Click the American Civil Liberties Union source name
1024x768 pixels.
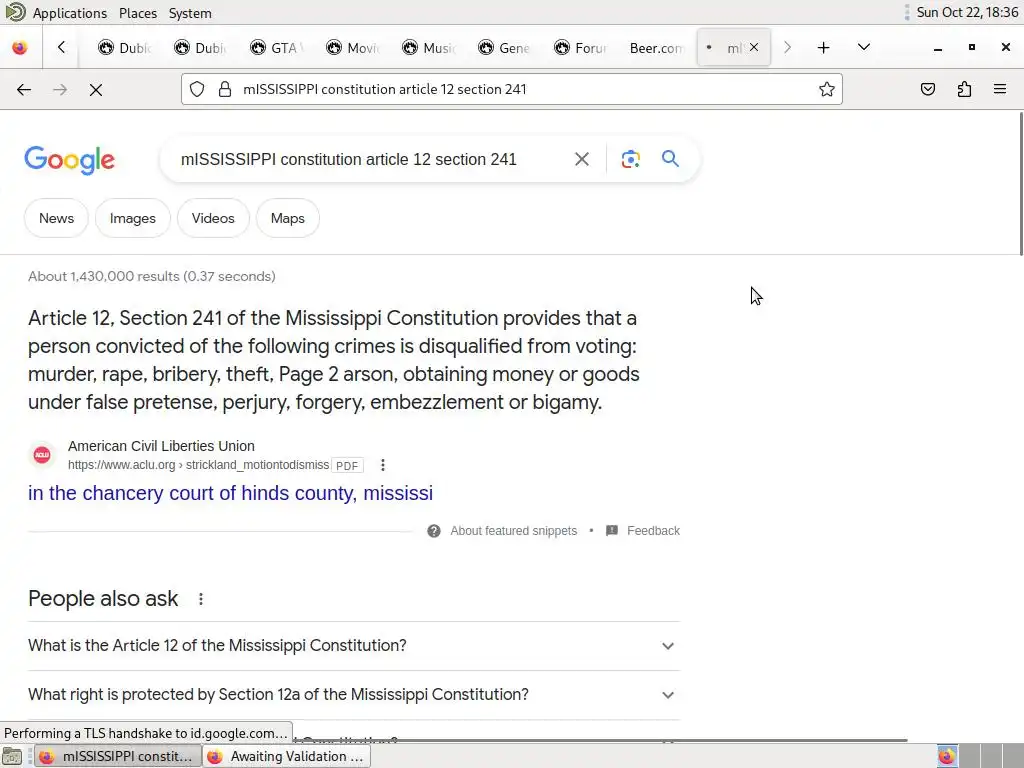click(161, 446)
